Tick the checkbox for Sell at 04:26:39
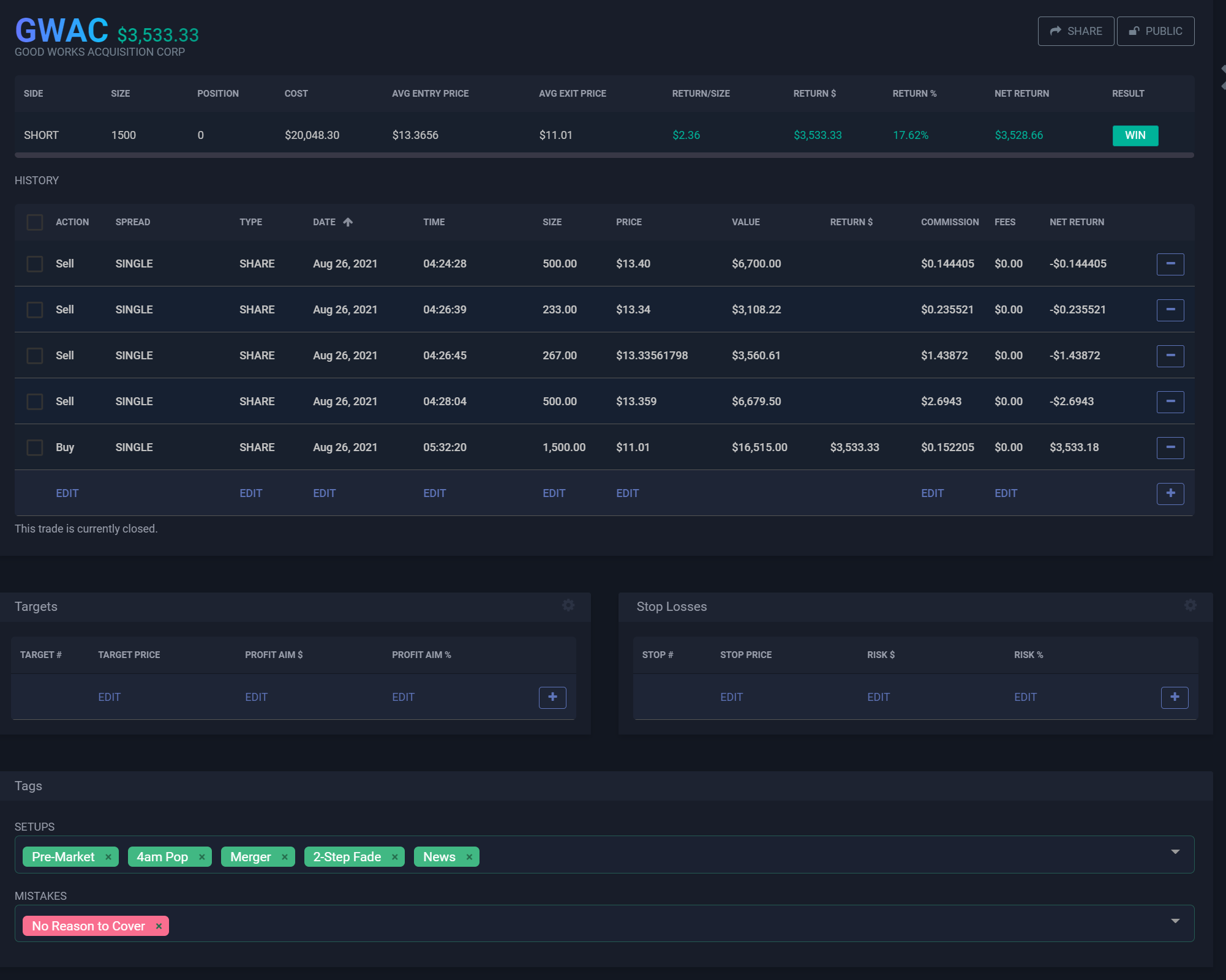Screen dimensions: 1226x980 tap(35, 310)
